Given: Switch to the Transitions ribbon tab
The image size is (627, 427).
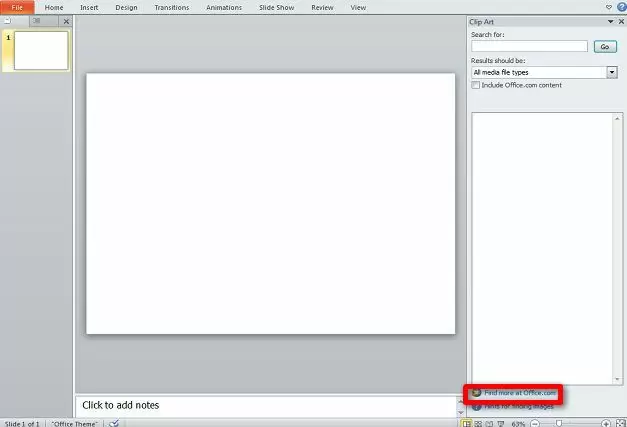Looking at the screenshot, I should tap(171, 7).
